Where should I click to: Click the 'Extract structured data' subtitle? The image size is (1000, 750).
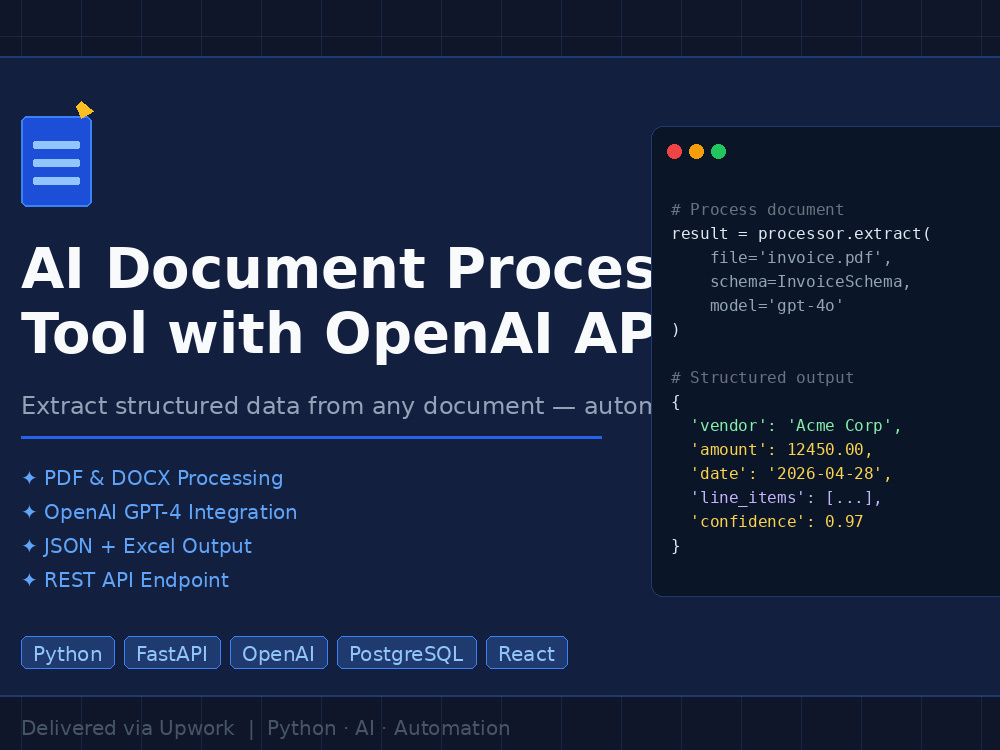pyautogui.click(x=337, y=406)
